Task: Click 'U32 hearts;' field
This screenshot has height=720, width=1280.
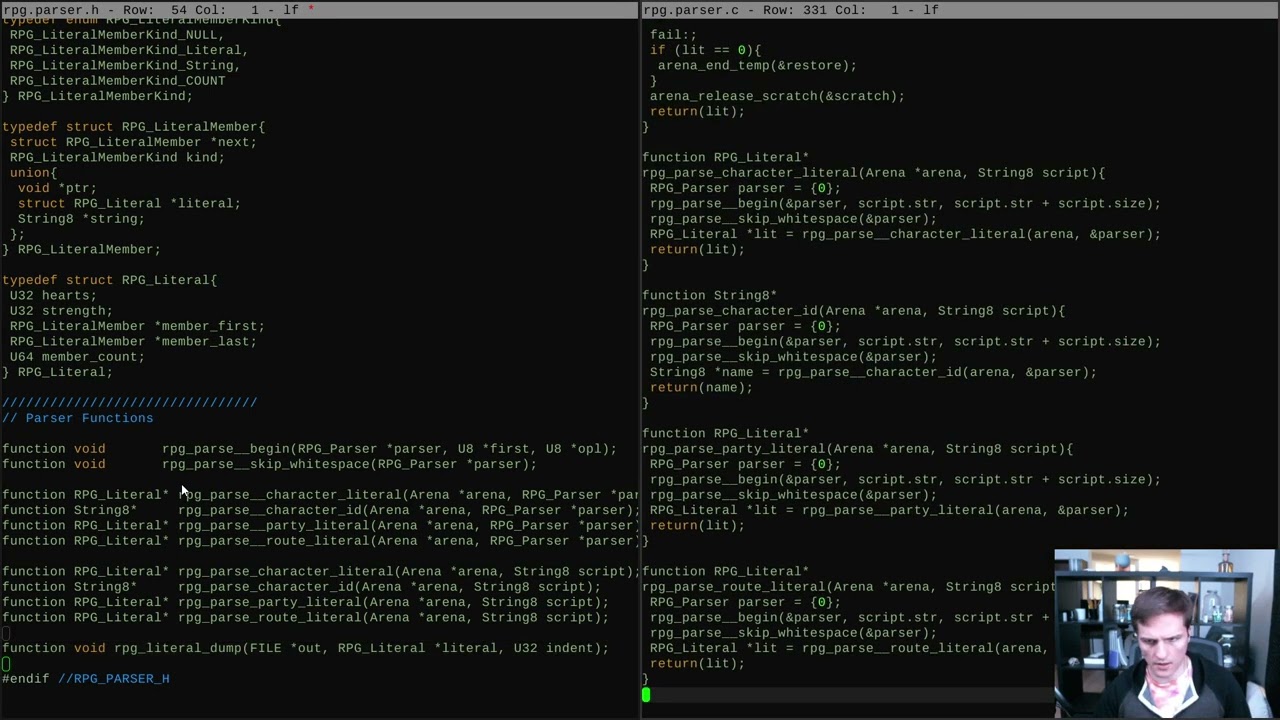Action: click(53, 295)
